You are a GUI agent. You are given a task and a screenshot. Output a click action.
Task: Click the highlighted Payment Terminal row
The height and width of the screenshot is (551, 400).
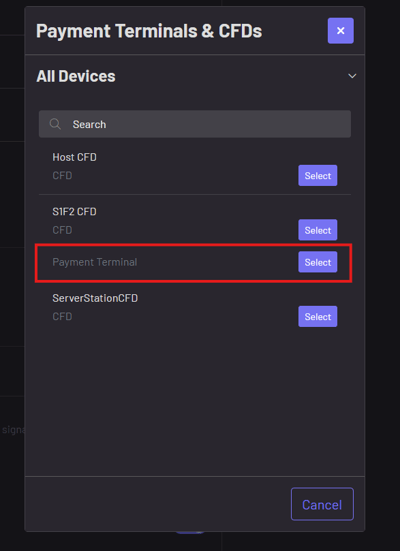click(193, 263)
